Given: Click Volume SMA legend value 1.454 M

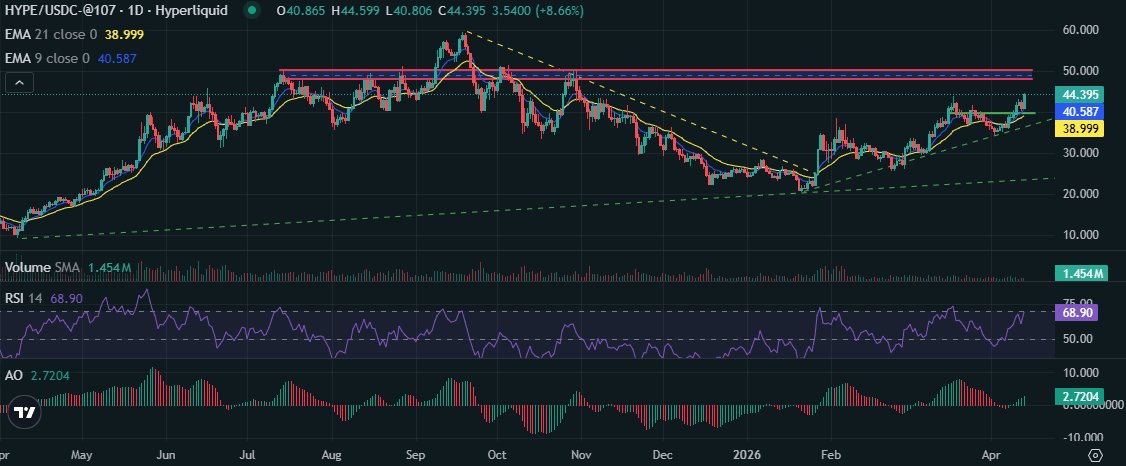Looking at the screenshot, I should point(109,268).
